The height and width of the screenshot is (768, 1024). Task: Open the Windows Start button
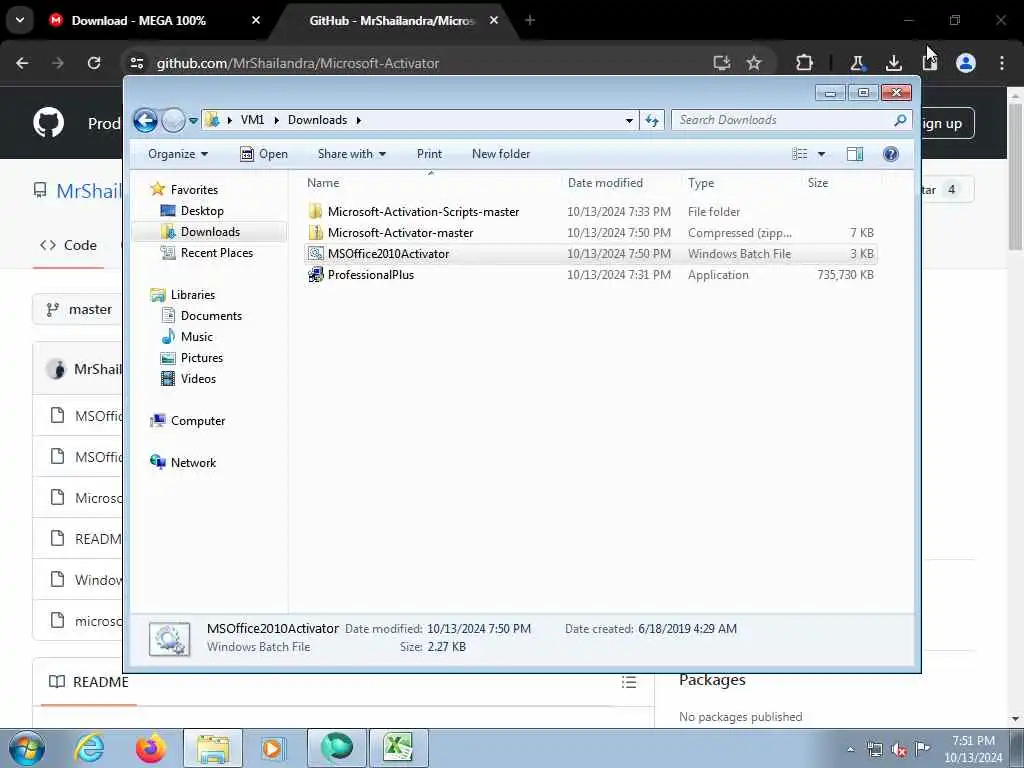point(26,748)
